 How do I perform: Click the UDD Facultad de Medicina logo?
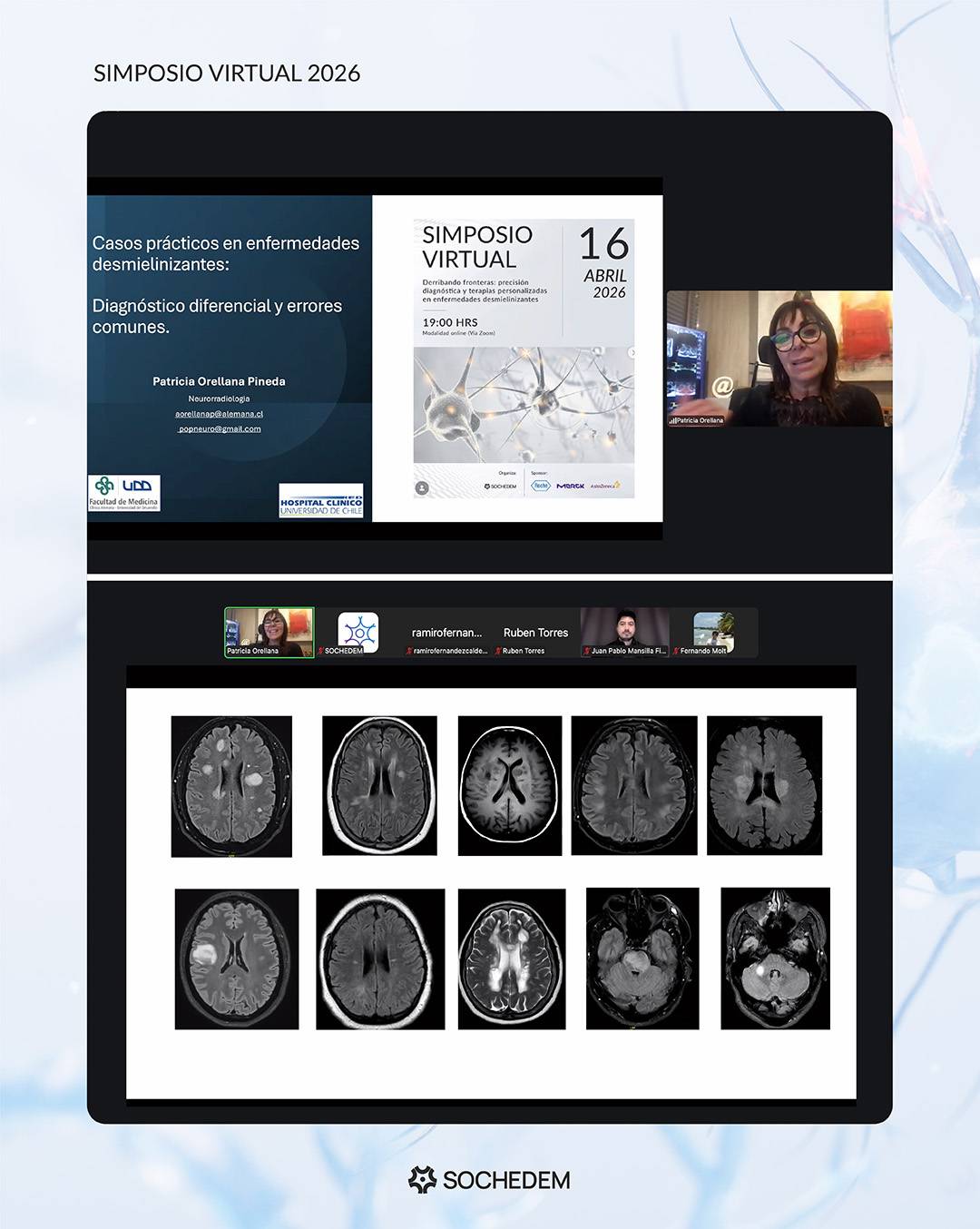coord(124,493)
